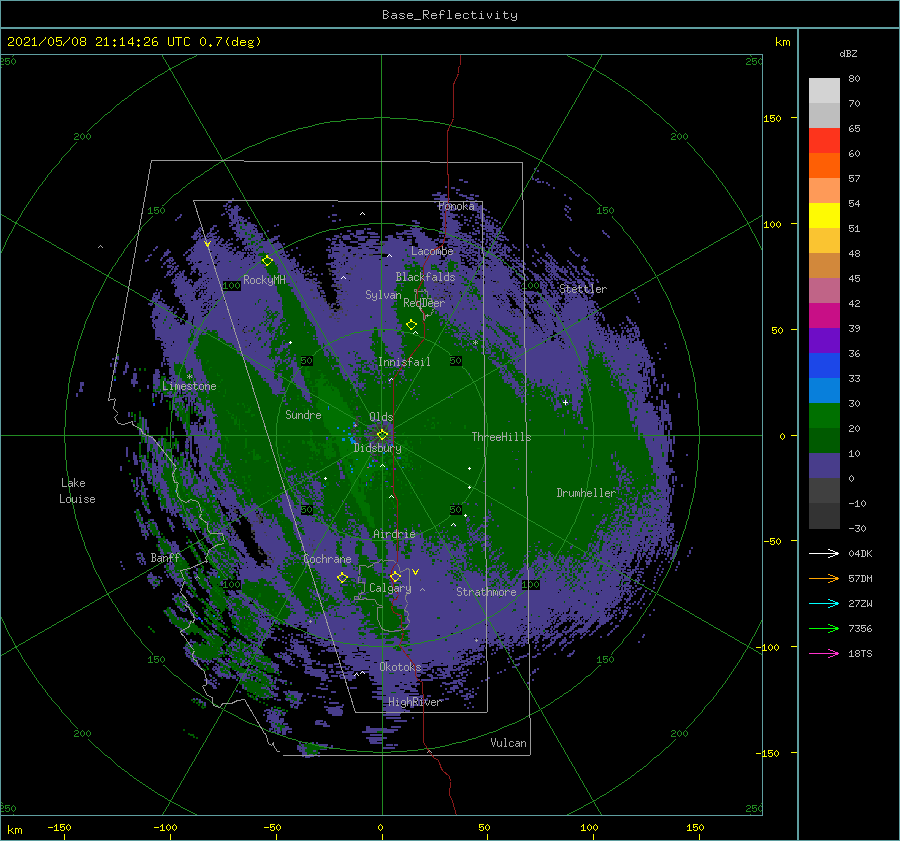The image size is (900, 841).
Task: Select the yellow diamond marker above Calgary label
Action: click(x=395, y=576)
